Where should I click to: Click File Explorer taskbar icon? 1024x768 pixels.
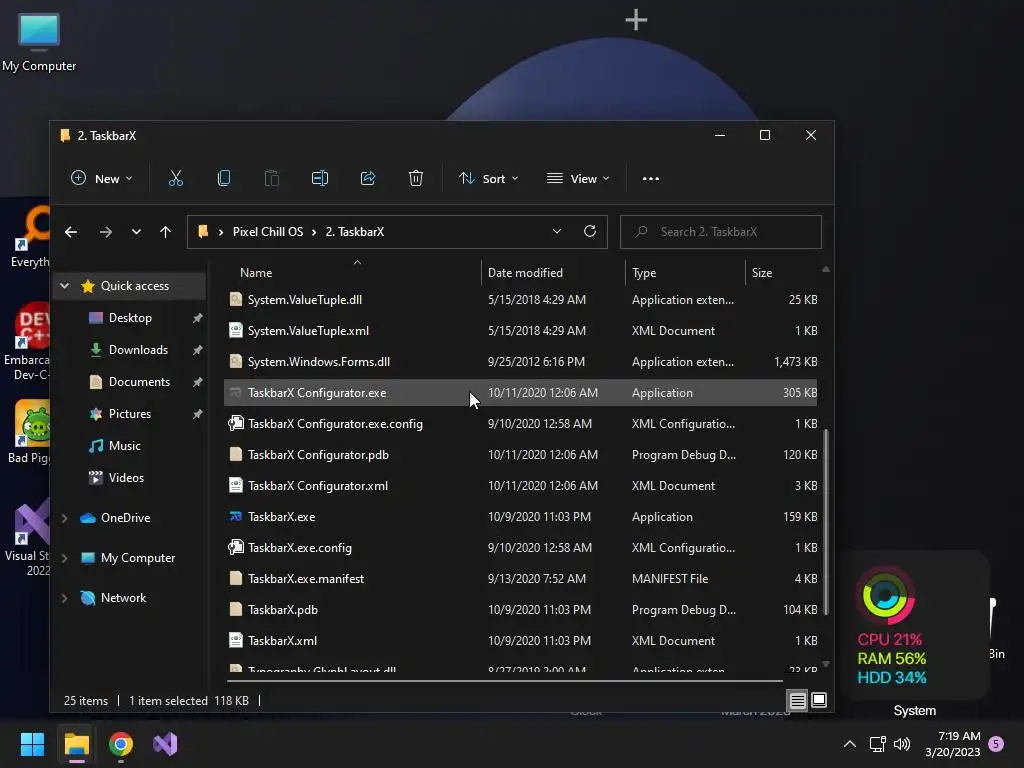pyautogui.click(x=76, y=744)
